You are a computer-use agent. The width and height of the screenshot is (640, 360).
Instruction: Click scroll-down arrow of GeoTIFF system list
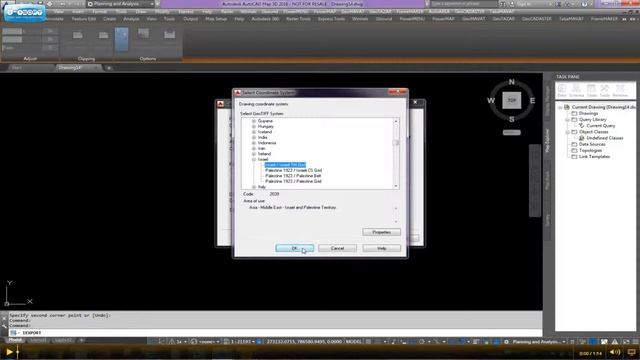click(x=396, y=186)
